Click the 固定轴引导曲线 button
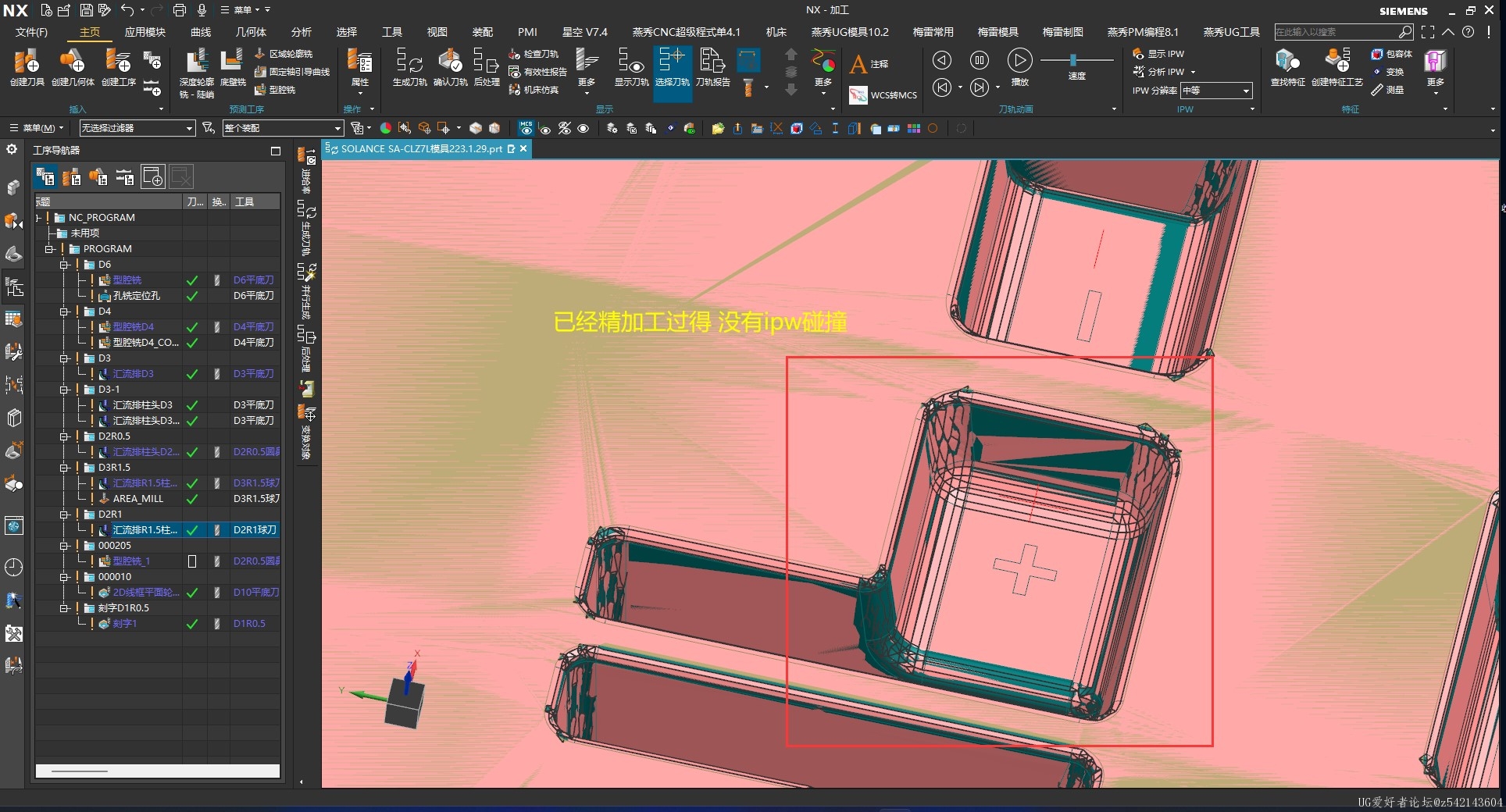 [291, 72]
